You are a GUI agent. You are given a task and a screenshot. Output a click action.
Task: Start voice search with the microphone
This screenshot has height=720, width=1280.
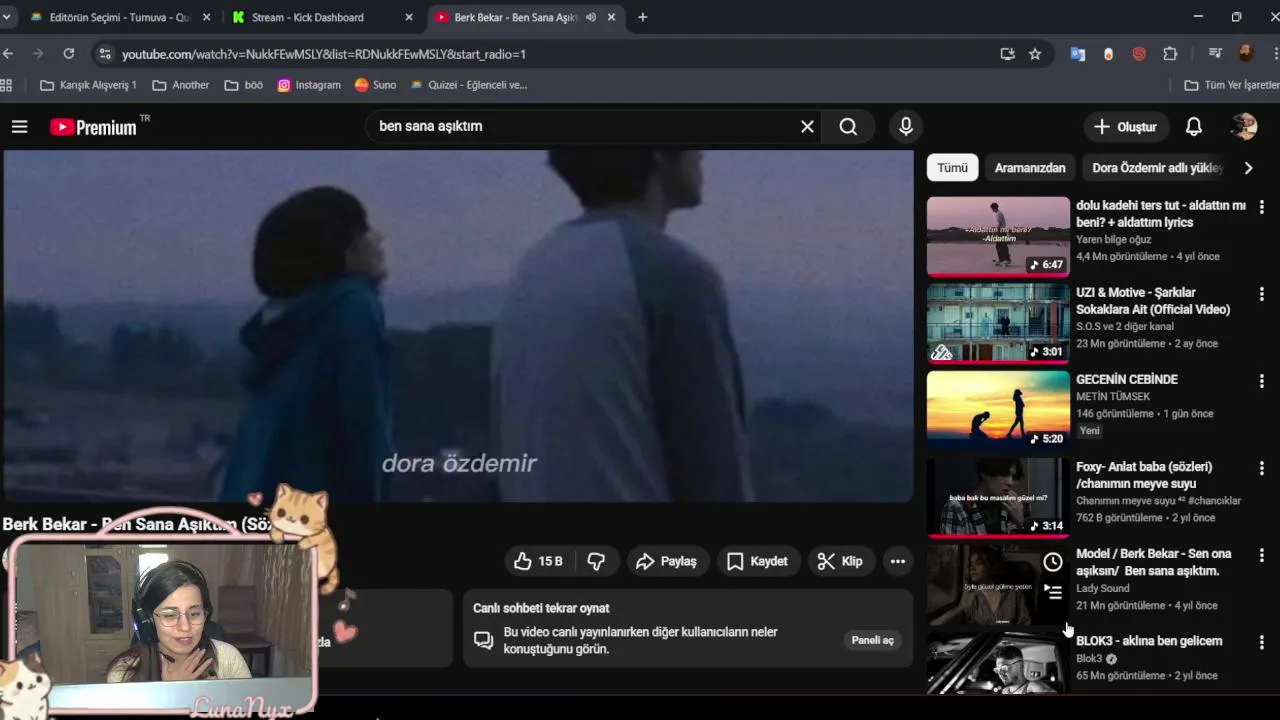[906, 127]
